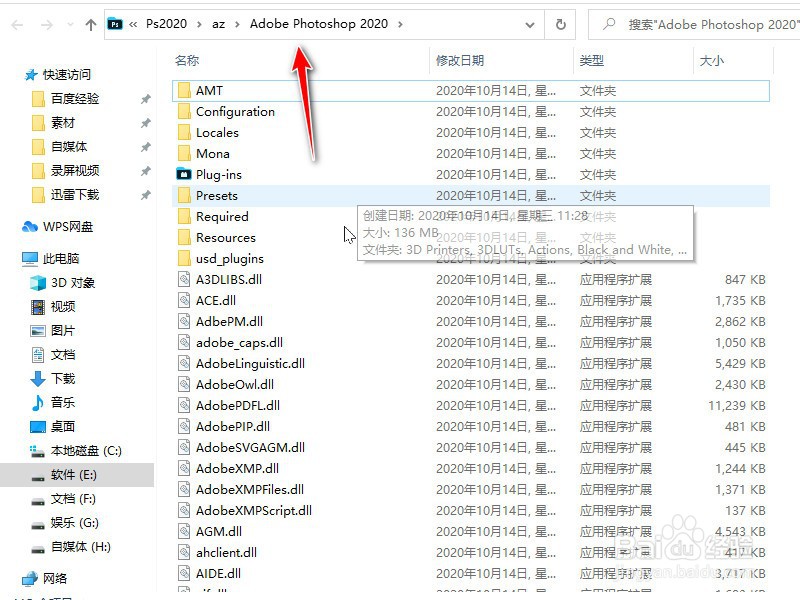The width and height of the screenshot is (800, 600).
Task: Open 桌面 folder in sidebar
Action: pyautogui.click(x=63, y=427)
